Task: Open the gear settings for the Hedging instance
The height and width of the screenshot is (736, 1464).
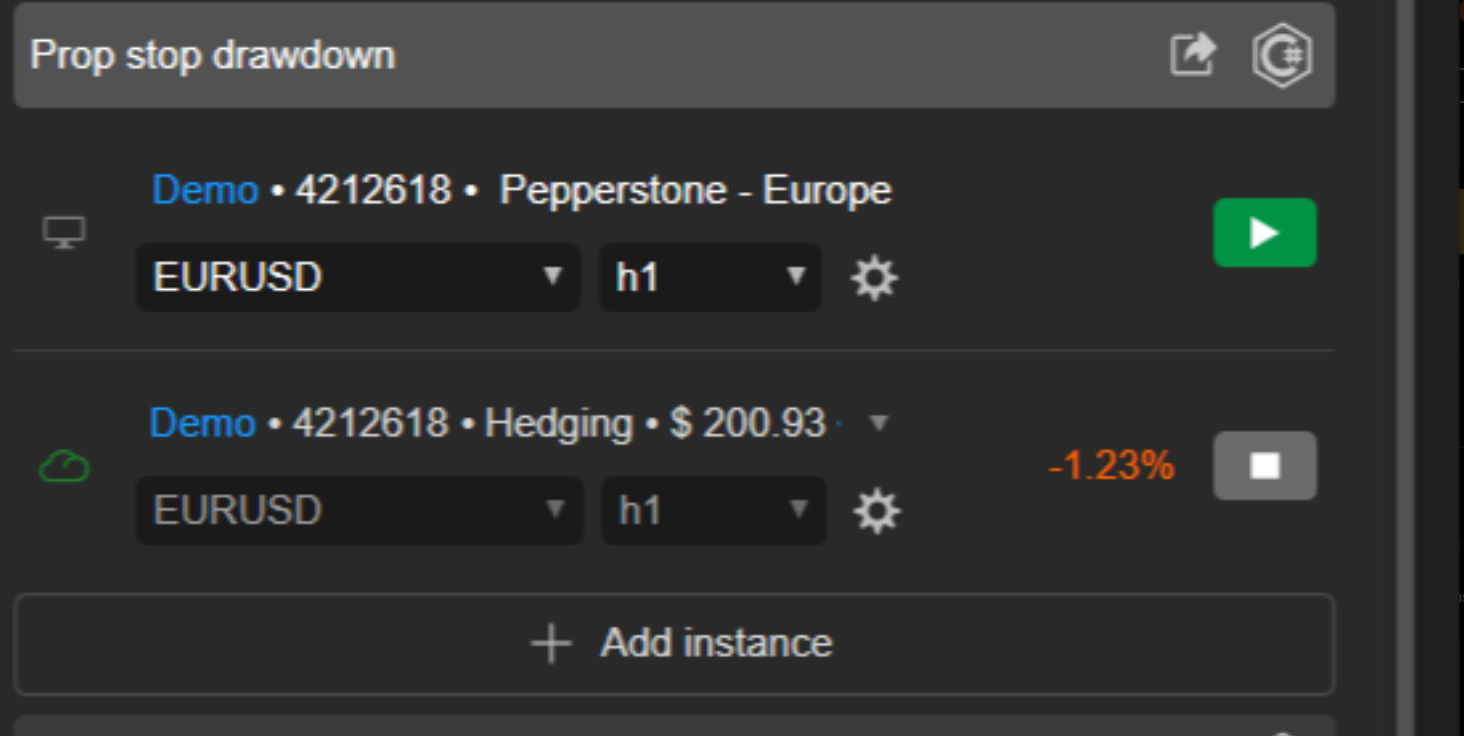Action: pos(875,511)
